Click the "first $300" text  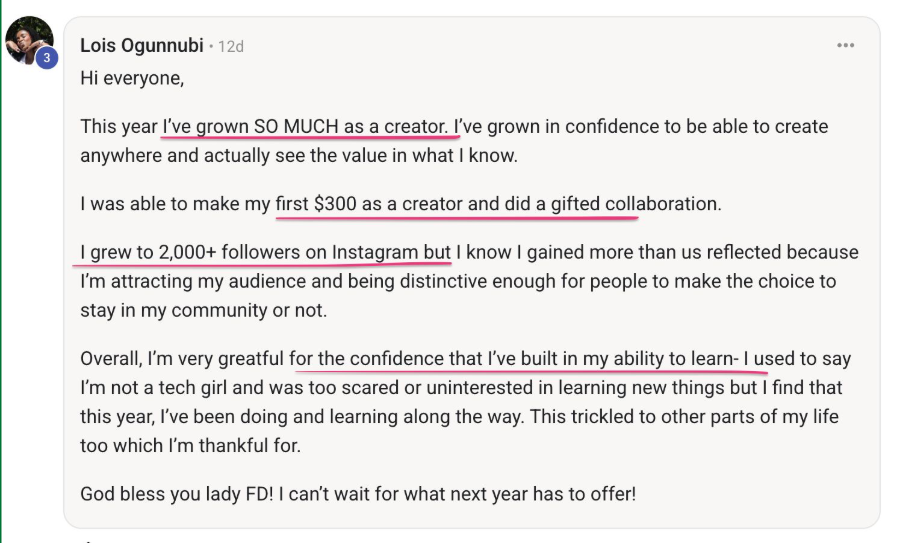point(316,204)
